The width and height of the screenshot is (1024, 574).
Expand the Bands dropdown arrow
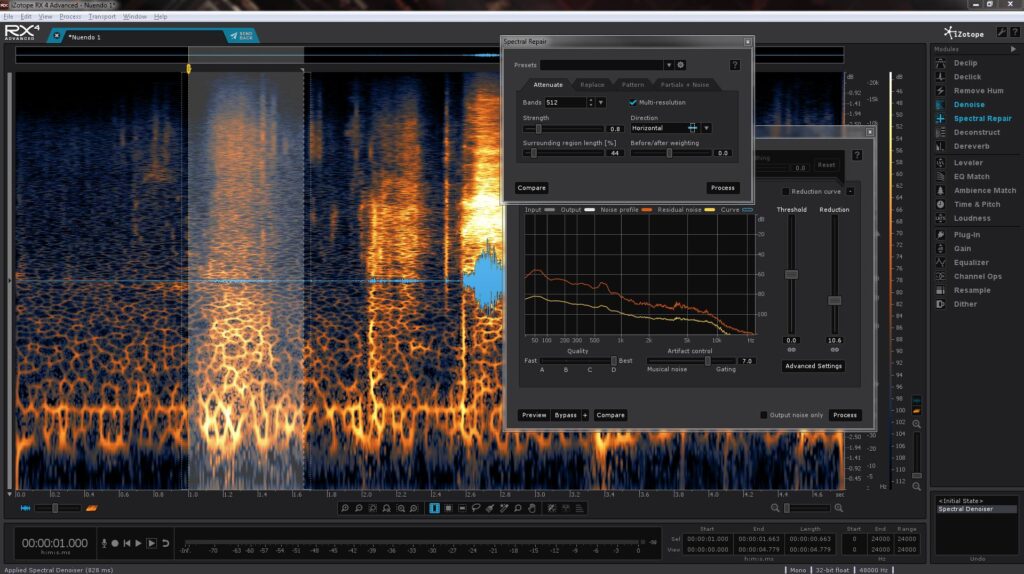click(601, 102)
